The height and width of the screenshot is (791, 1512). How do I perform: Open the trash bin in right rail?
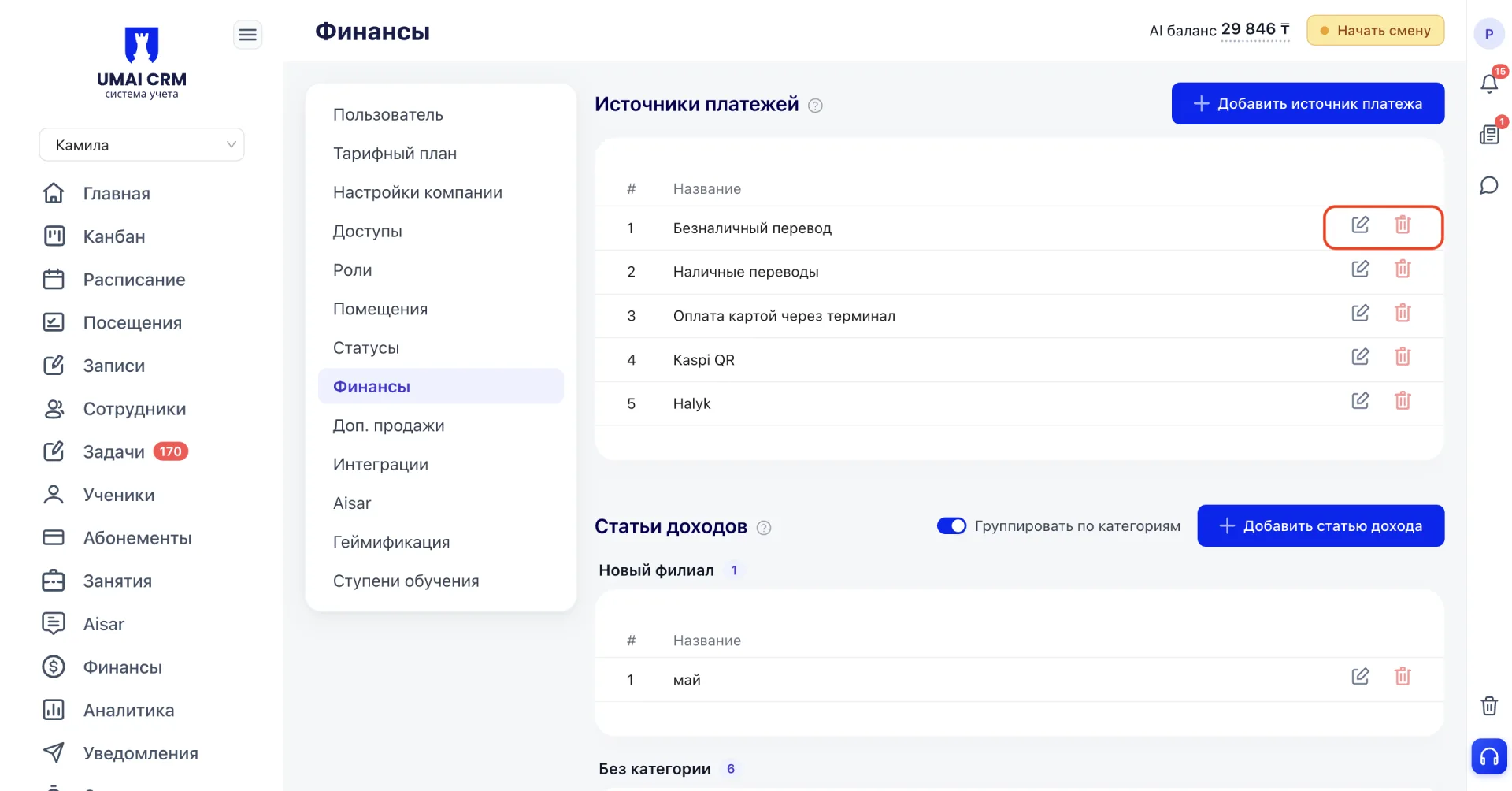[x=1489, y=705]
